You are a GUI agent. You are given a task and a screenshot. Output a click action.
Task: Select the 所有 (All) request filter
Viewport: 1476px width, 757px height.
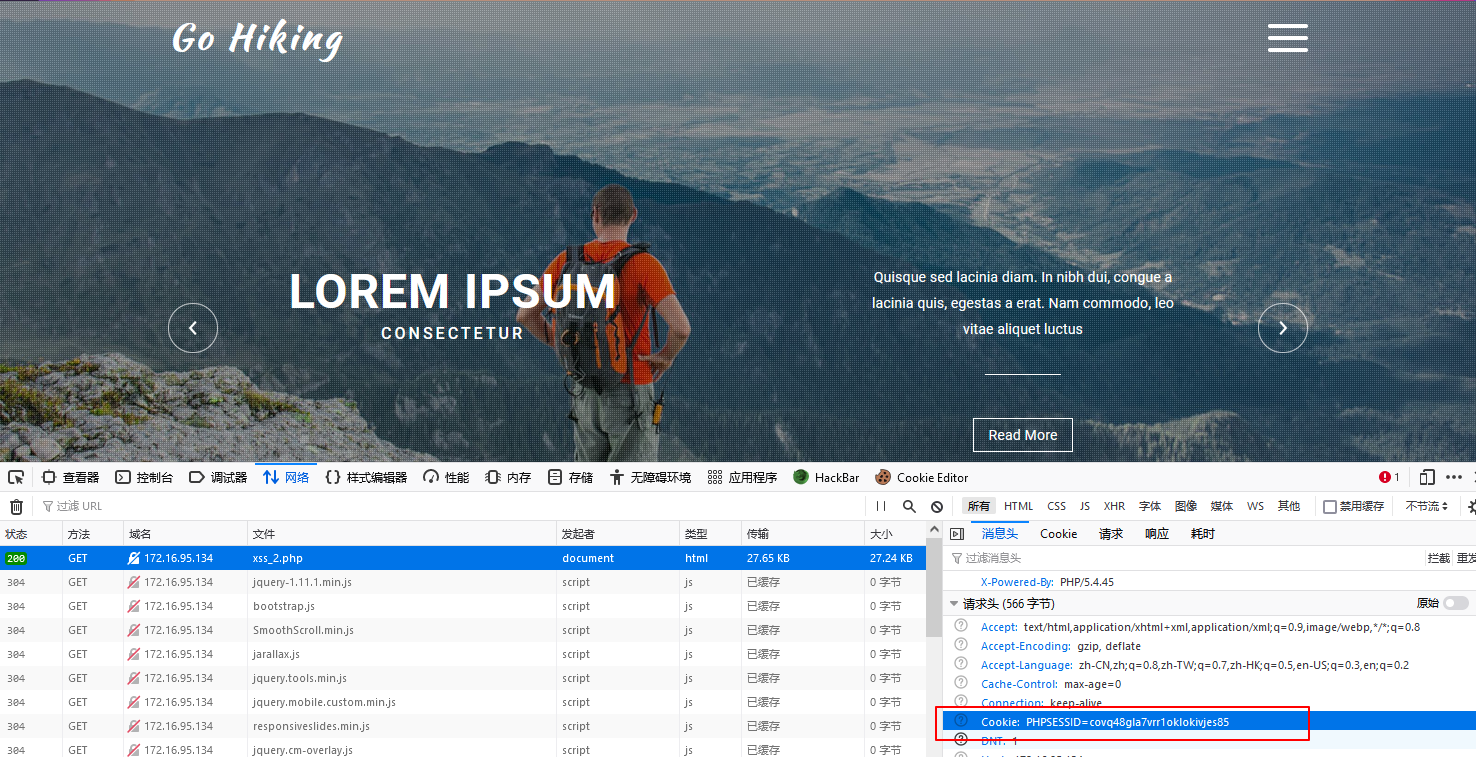coord(979,507)
